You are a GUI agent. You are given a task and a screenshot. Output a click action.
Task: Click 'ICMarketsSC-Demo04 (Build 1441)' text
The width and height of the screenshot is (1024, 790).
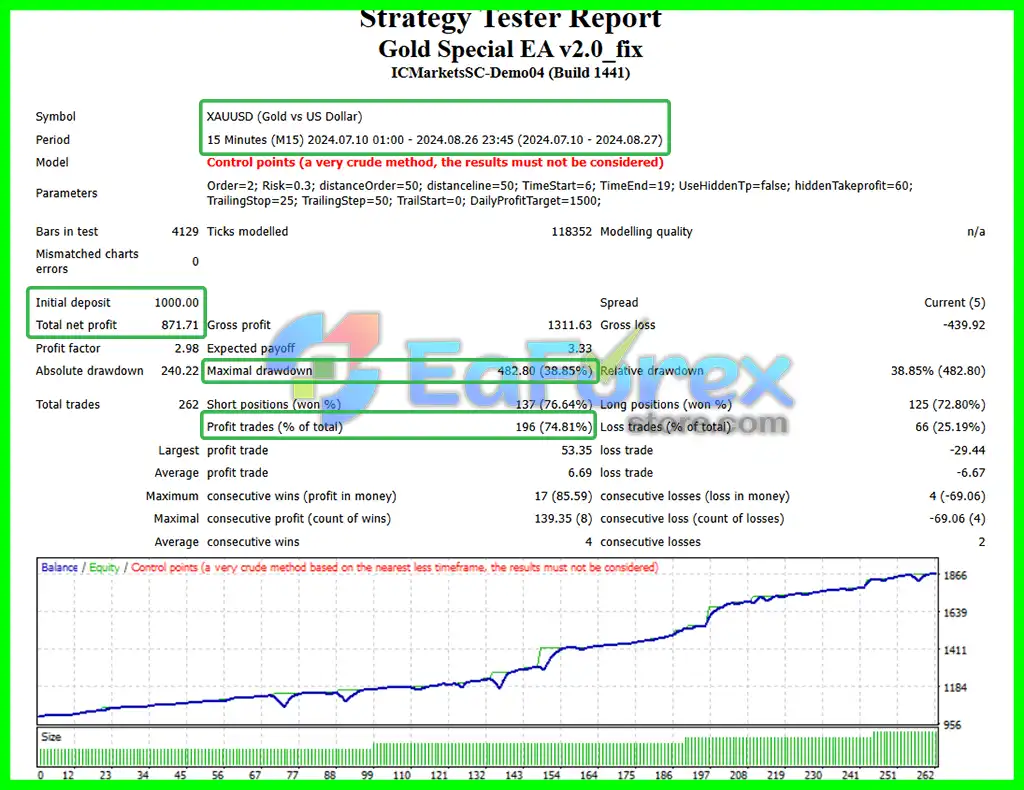(510, 72)
